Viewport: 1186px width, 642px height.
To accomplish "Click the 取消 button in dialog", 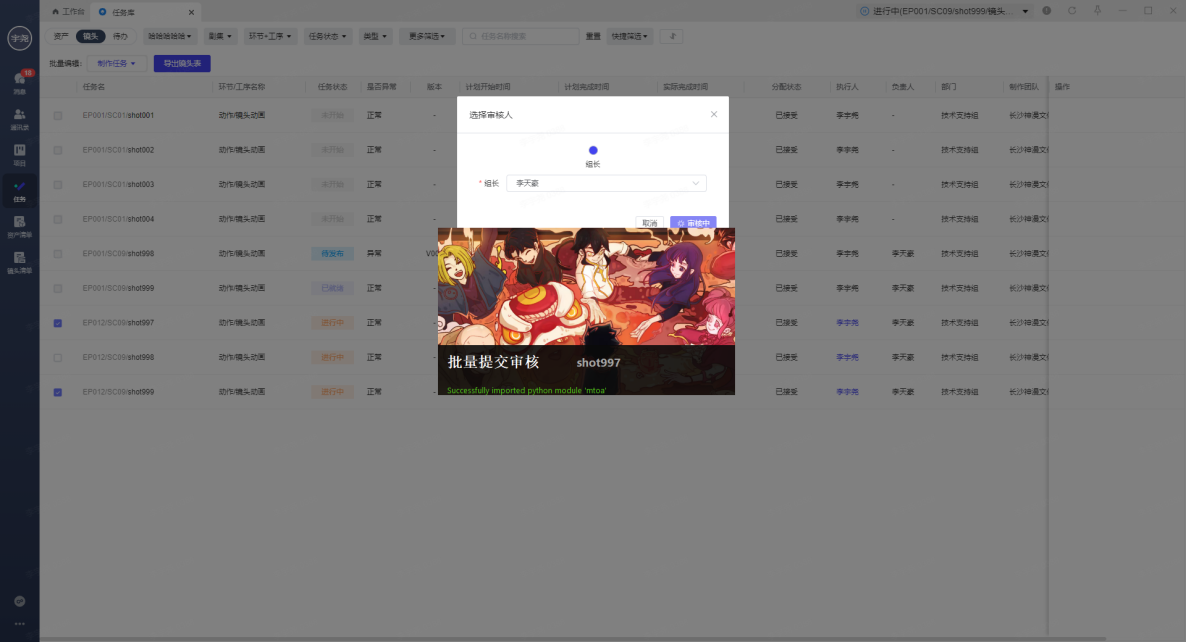I will 649,223.
